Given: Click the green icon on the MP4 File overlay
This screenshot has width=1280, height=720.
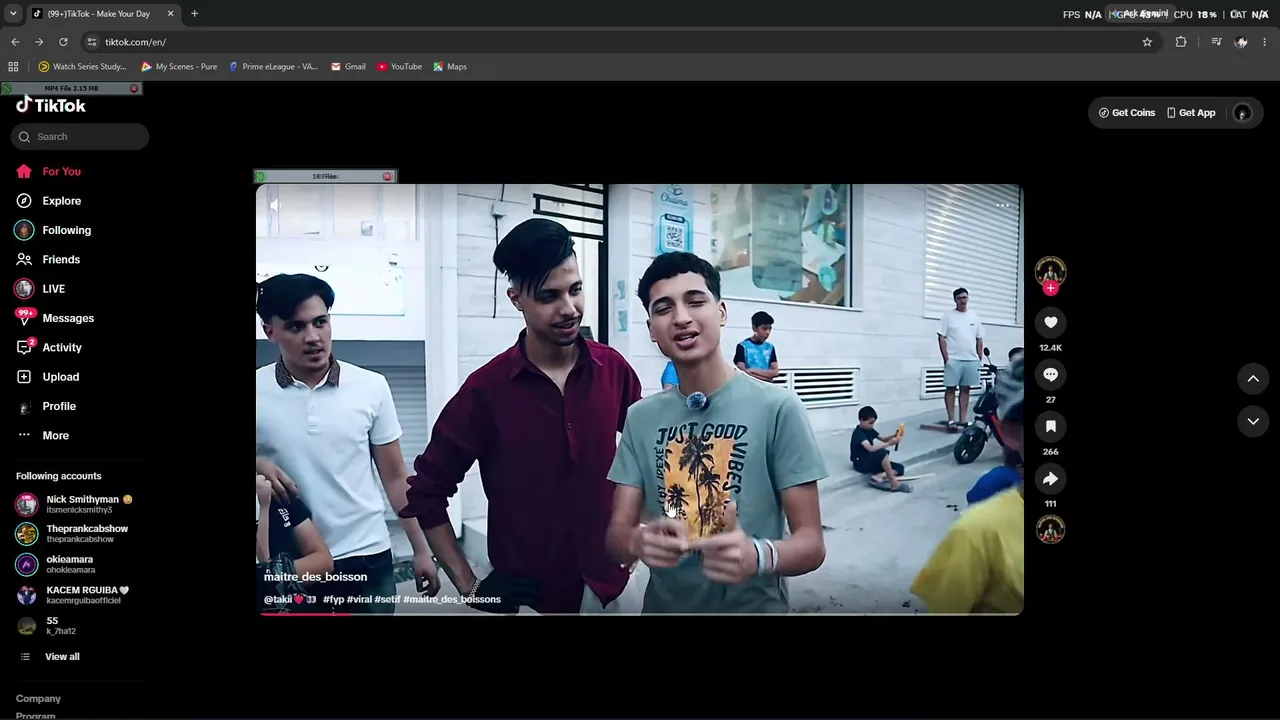Looking at the screenshot, I should tap(9, 89).
